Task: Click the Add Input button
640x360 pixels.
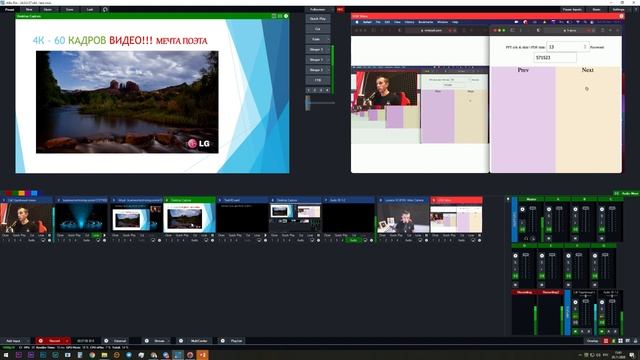Action: tap(13, 341)
